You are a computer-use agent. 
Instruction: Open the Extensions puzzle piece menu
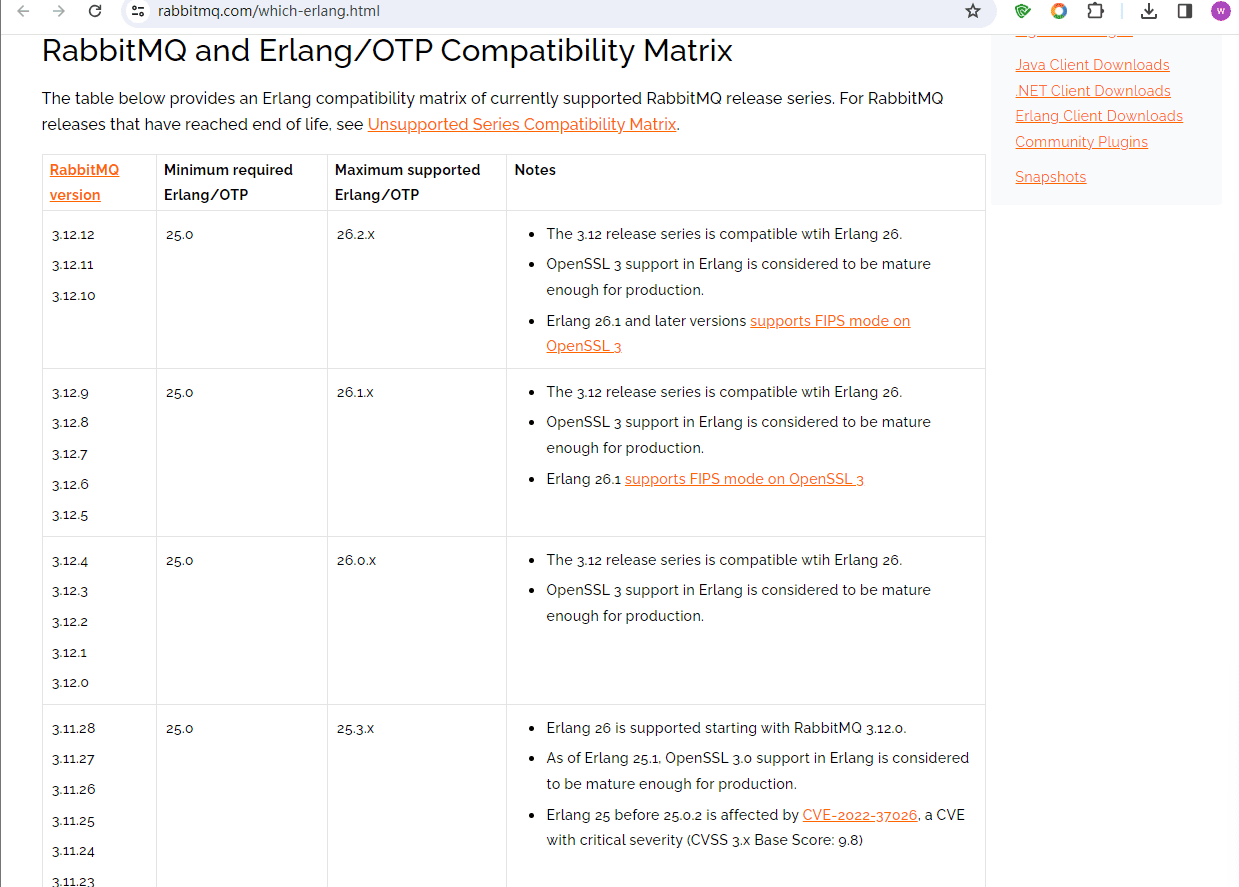tap(1096, 11)
